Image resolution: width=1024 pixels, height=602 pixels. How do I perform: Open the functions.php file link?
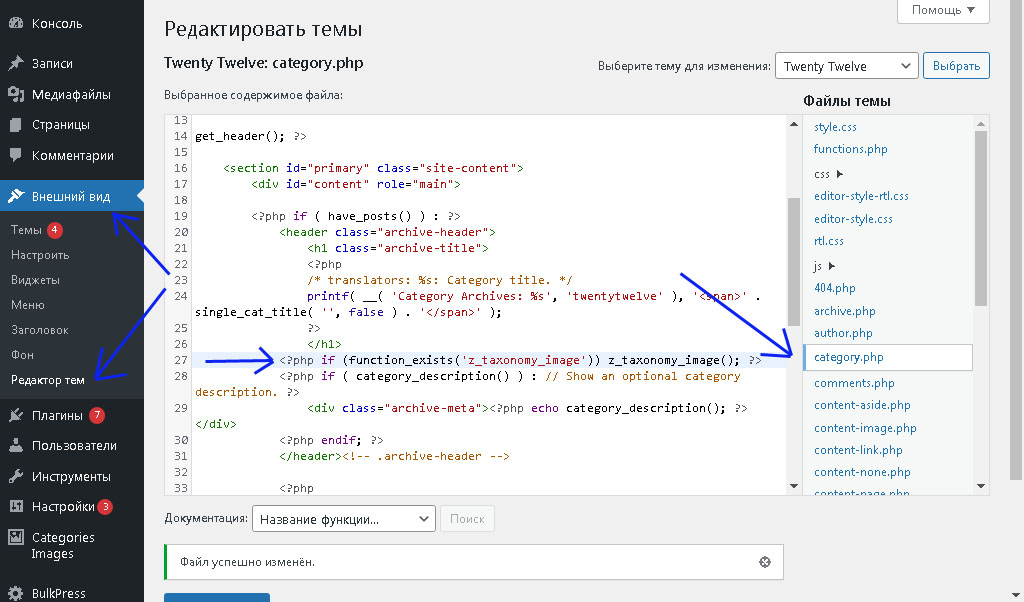click(850, 148)
